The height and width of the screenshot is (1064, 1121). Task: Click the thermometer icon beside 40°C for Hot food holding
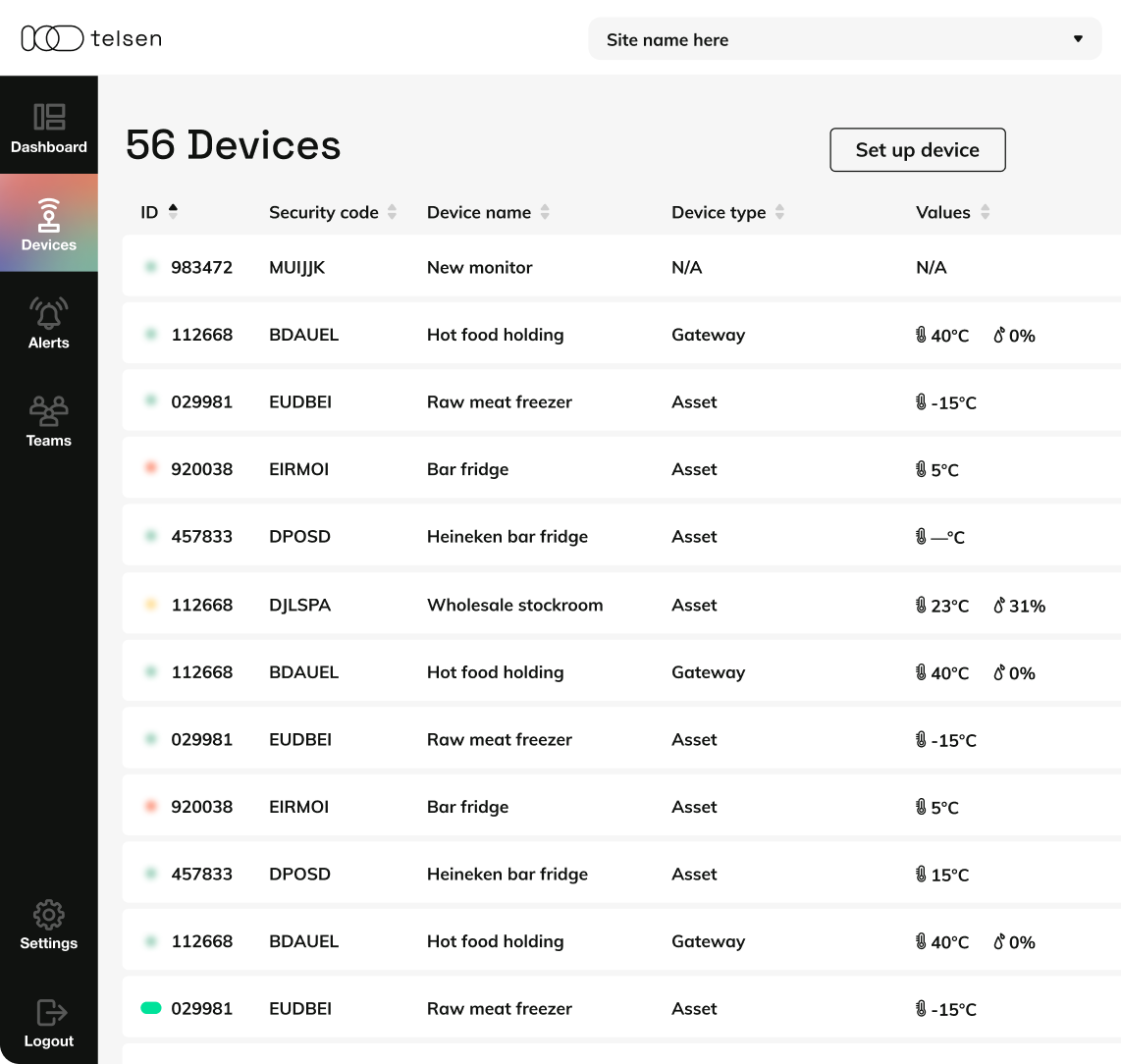click(919, 335)
